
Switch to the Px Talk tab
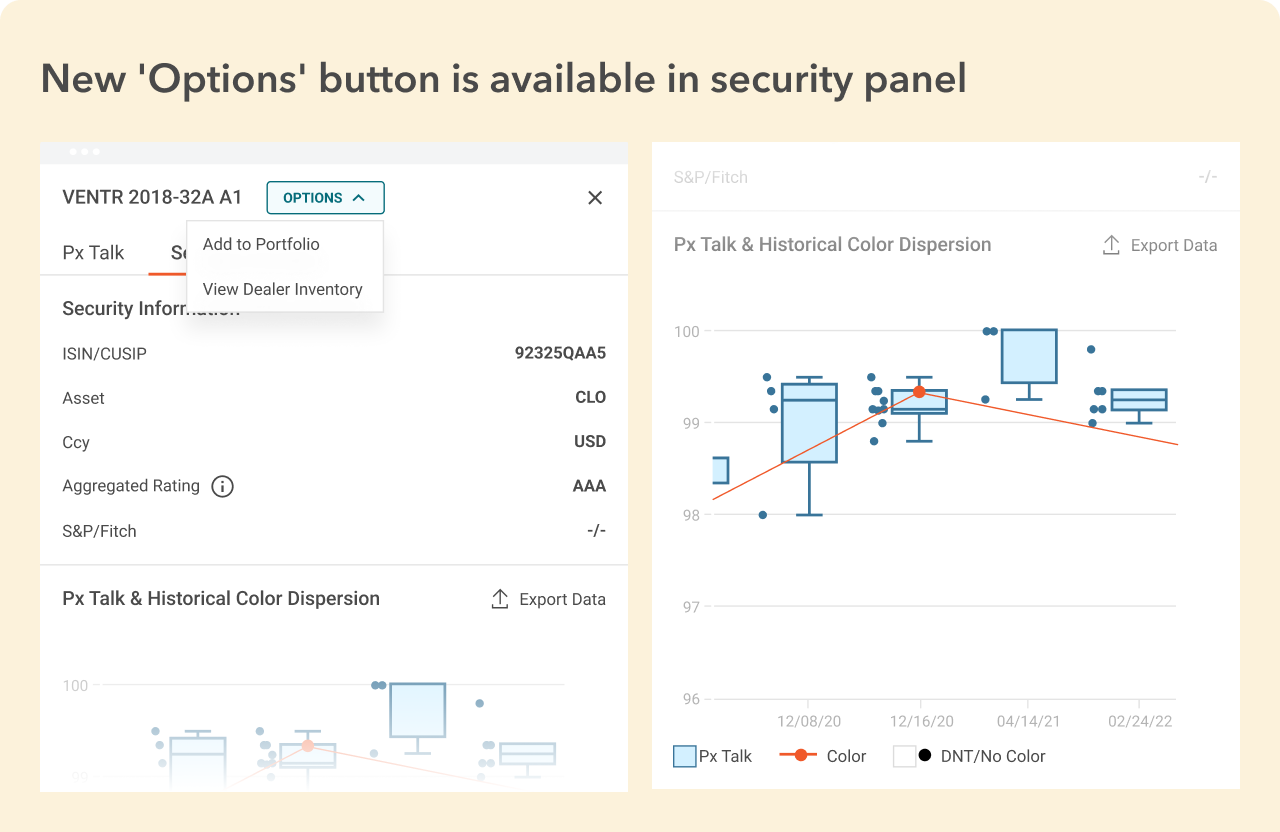[x=93, y=252]
